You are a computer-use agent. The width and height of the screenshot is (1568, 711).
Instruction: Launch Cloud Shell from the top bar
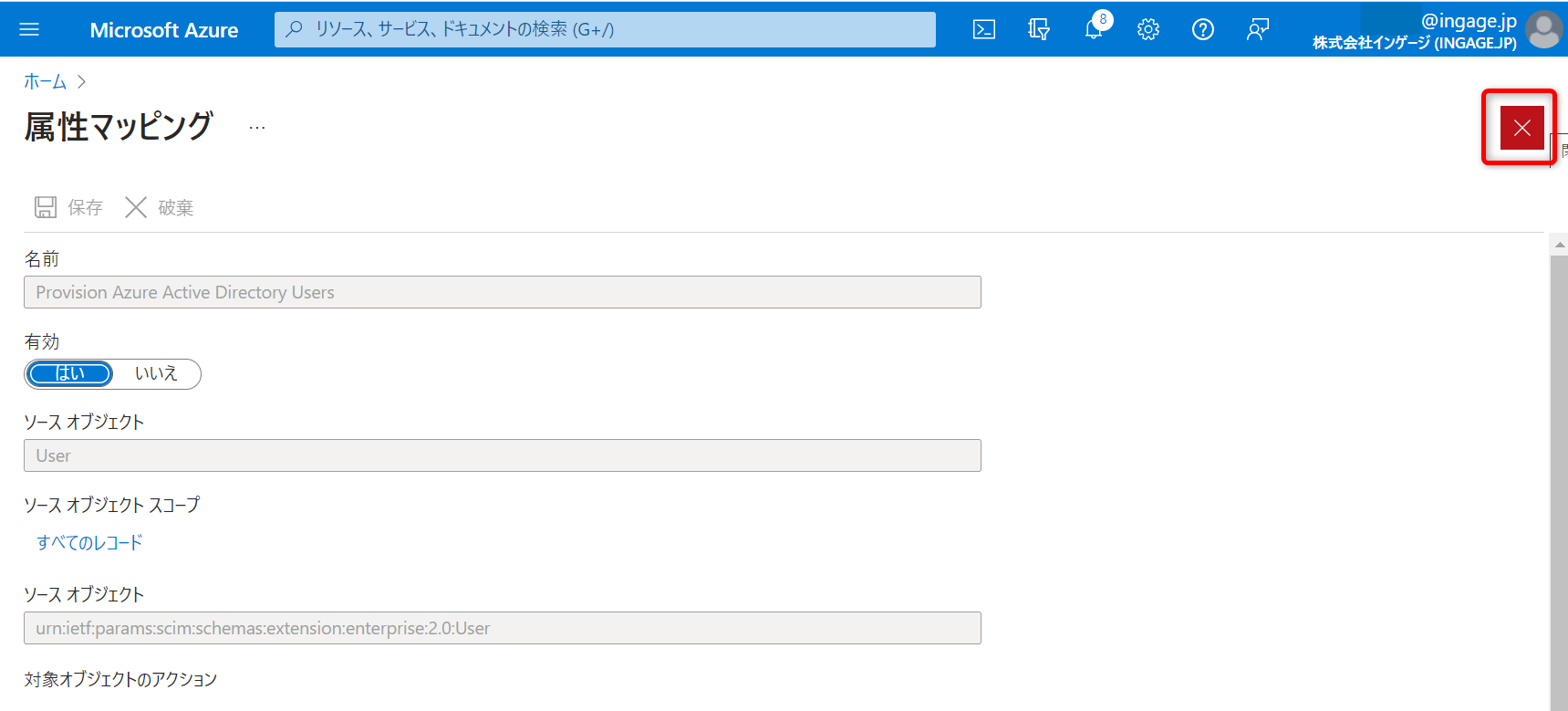pyautogui.click(x=984, y=29)
